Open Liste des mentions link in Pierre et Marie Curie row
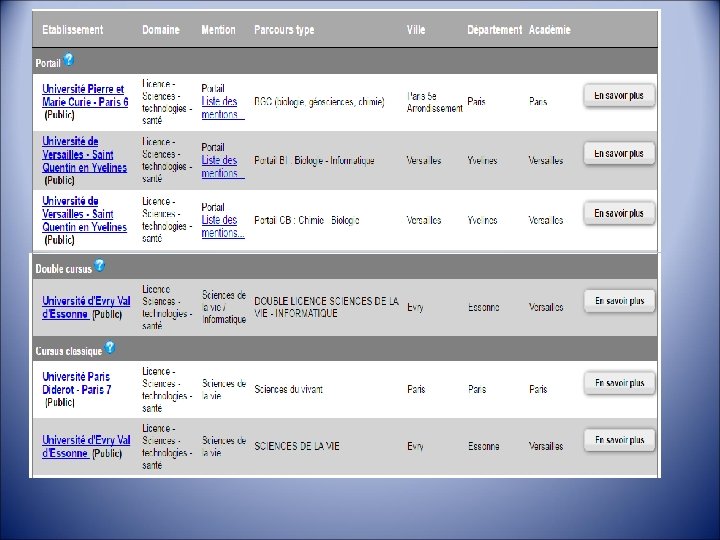 pyautogui.click(x=223, y=108)
